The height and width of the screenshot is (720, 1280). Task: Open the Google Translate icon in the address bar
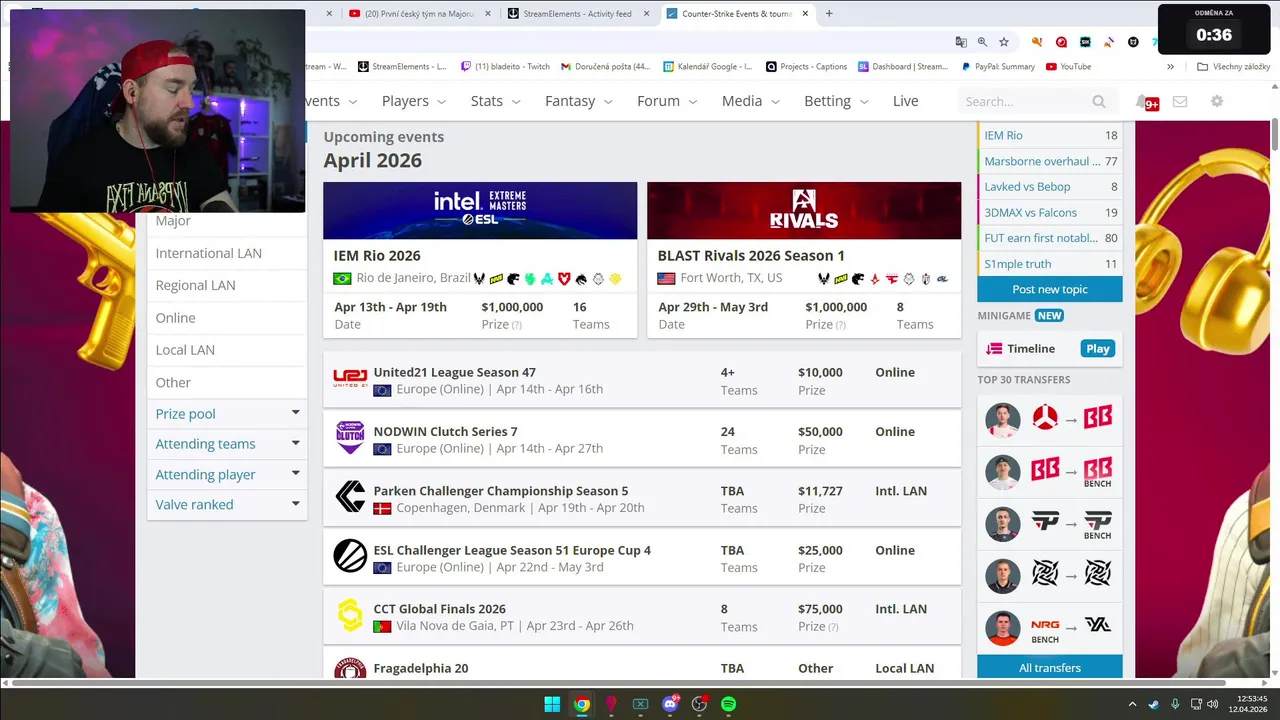point(961,42)
